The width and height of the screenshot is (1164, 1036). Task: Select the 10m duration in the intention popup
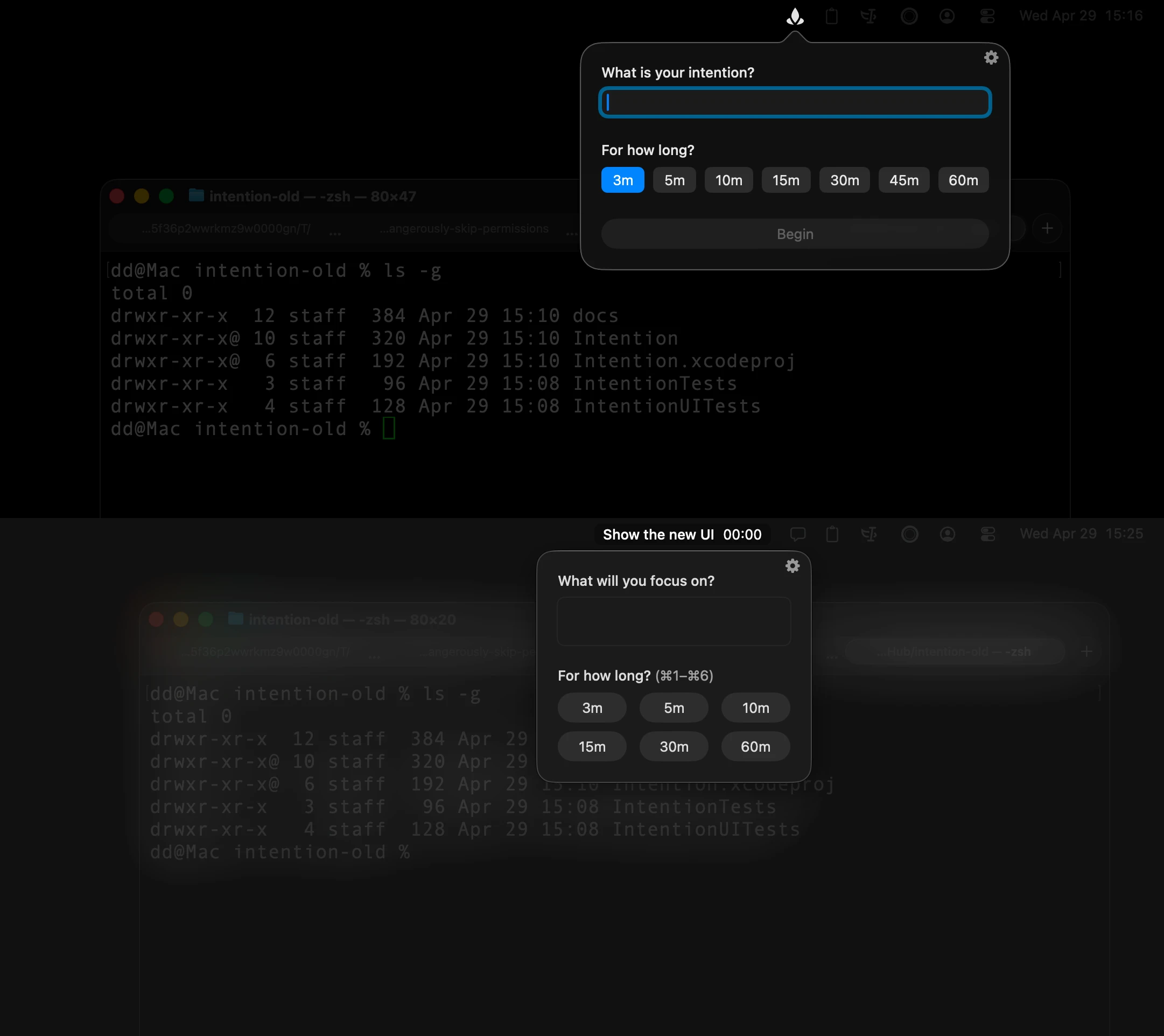click(728, 180)
